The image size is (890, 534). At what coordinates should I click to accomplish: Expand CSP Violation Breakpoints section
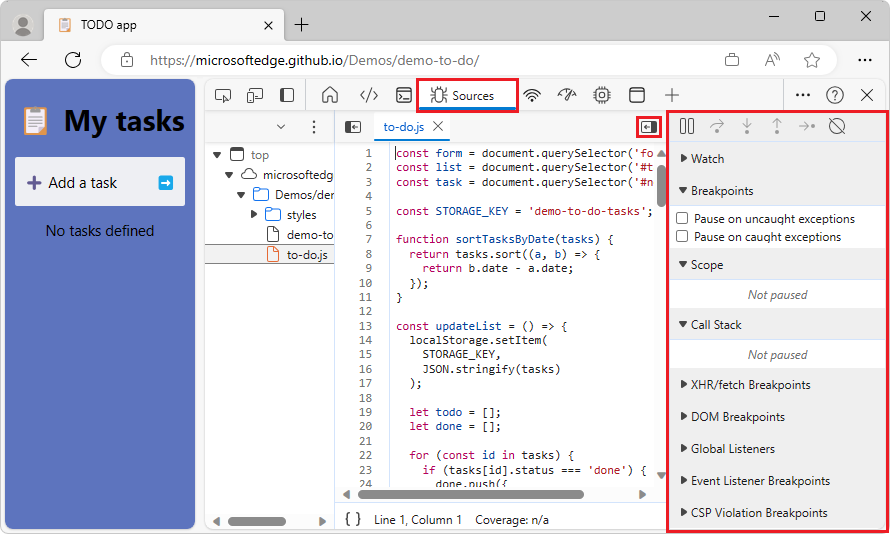(754, 512)
